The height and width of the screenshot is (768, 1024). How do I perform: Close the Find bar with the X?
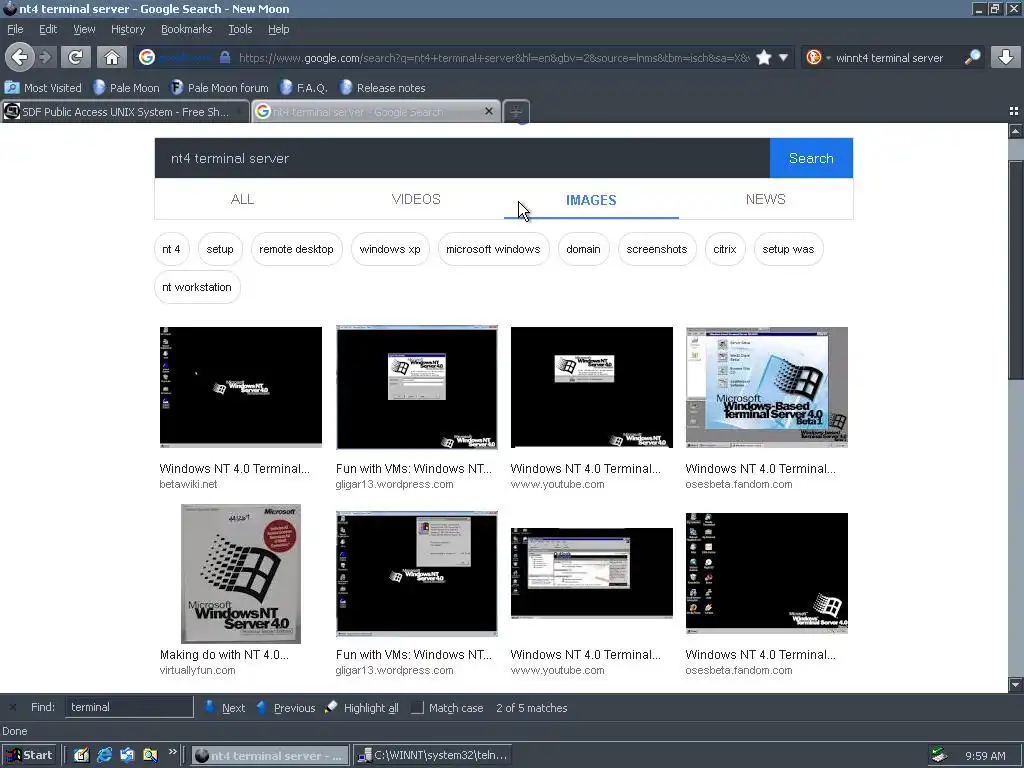coord(12,707)
